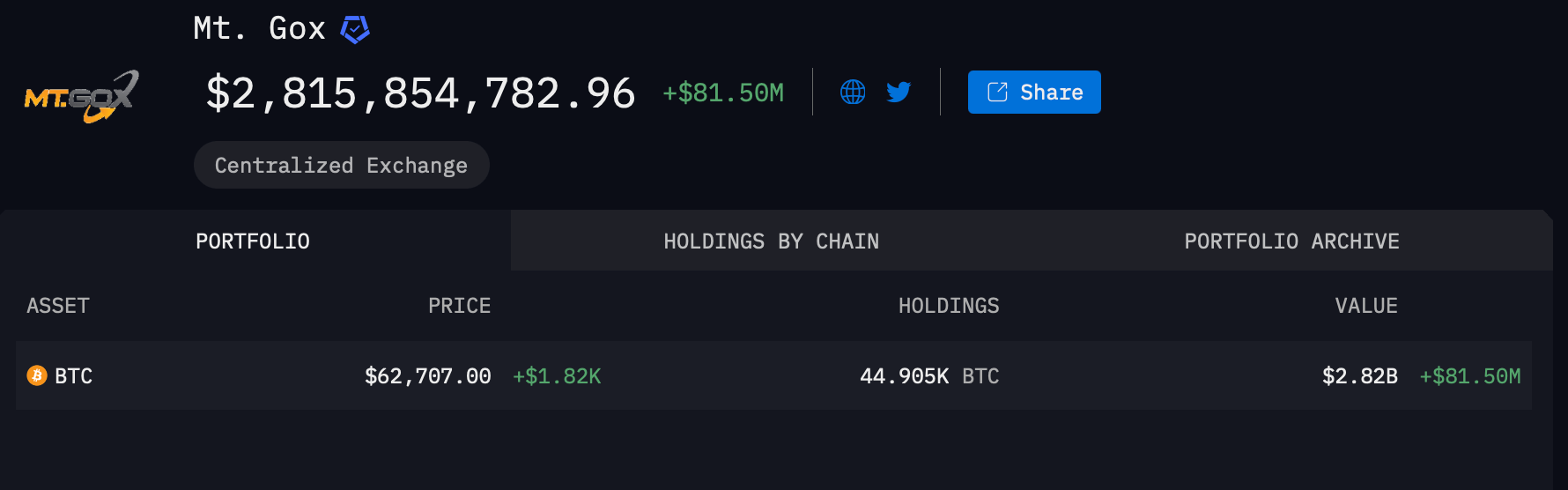1568x490 pixels.
Task: Sort by the Asset column header
Action: (x=58, y=306)
